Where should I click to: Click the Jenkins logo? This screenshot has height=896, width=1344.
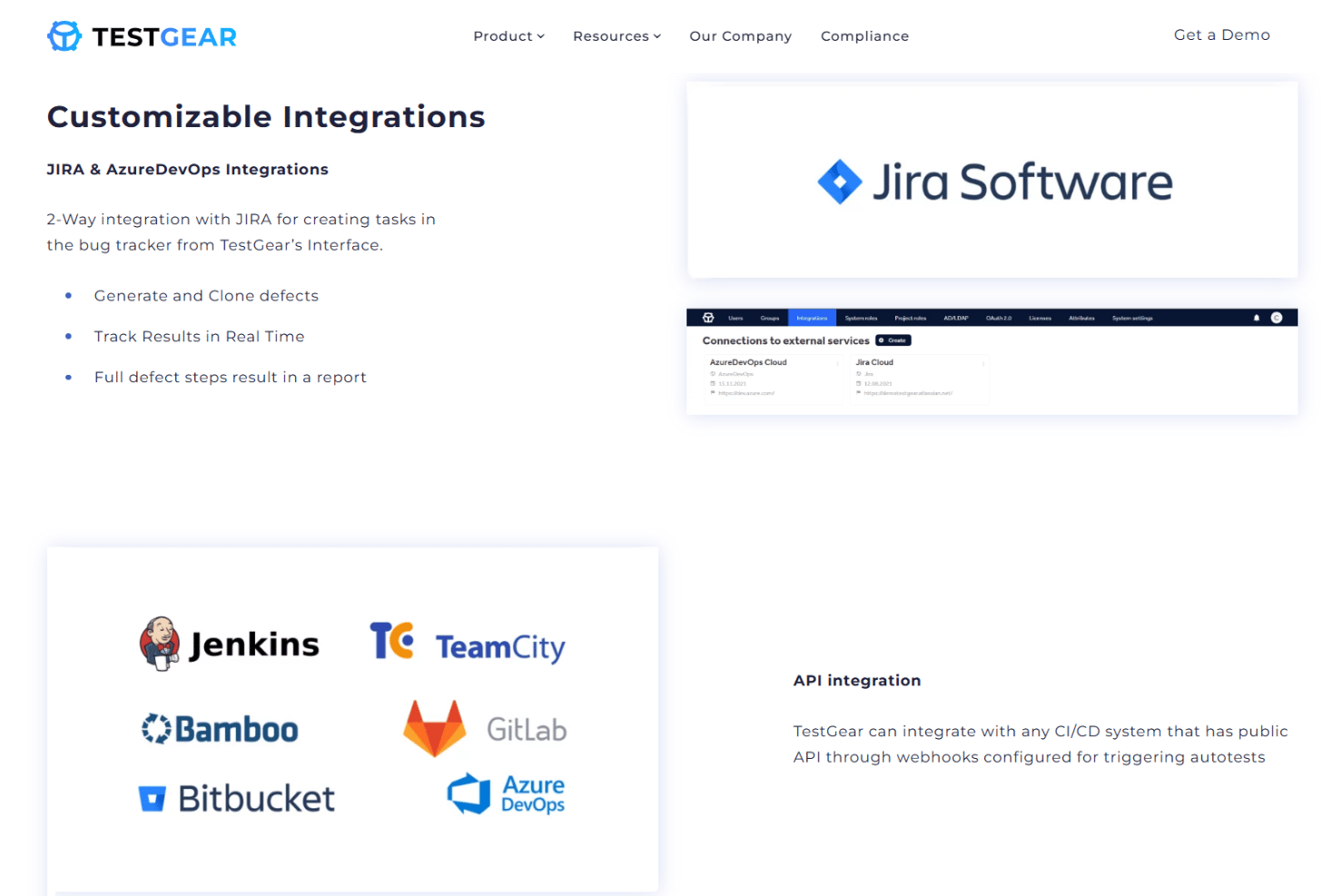click(229, 644)
